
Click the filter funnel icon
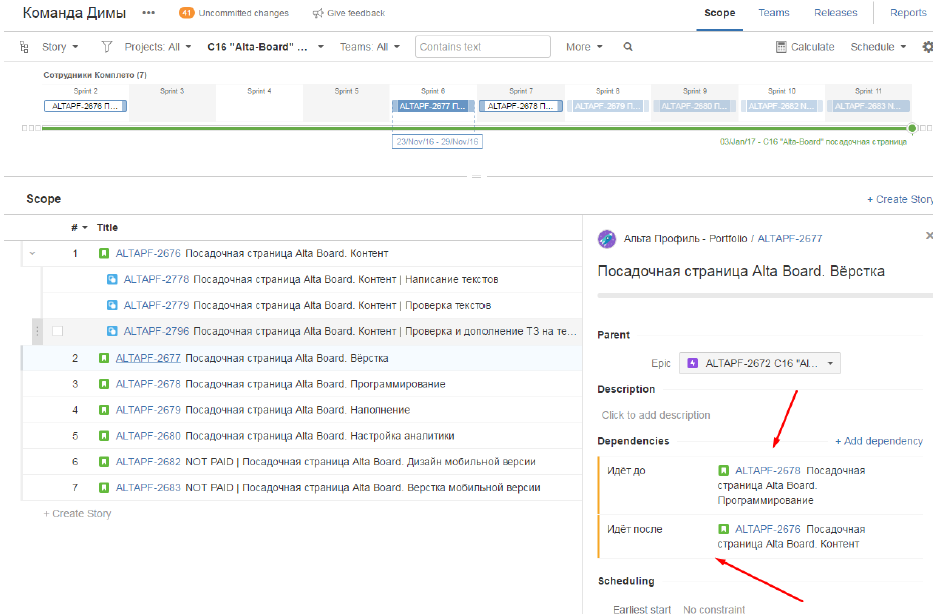pyautogui.click(x=107, y=47)
